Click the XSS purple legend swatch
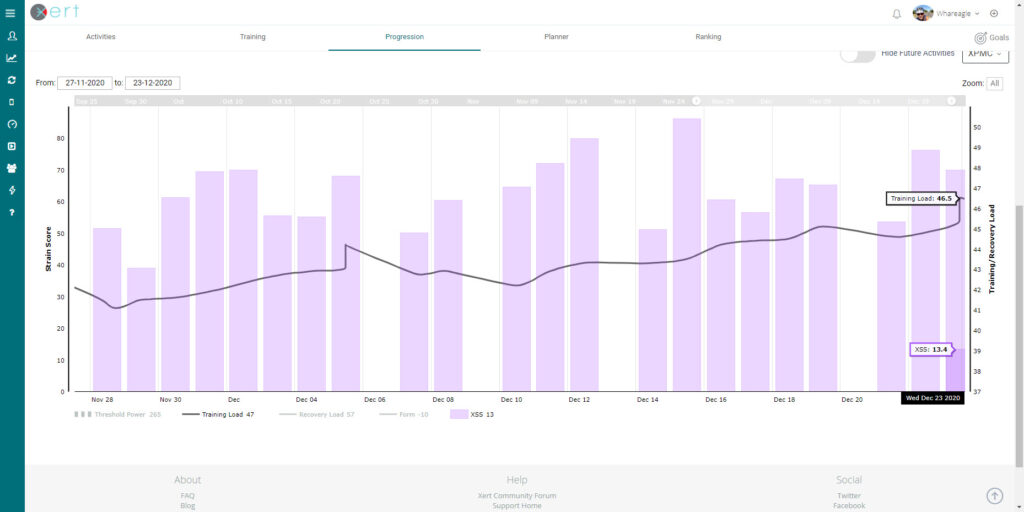The height and width of the screenshot is (512, 1024). coord(459,414)
